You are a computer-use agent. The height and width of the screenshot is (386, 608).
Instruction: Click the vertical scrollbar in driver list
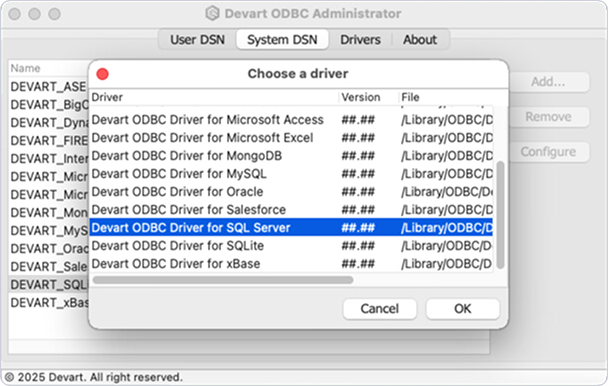pos(501,215)
